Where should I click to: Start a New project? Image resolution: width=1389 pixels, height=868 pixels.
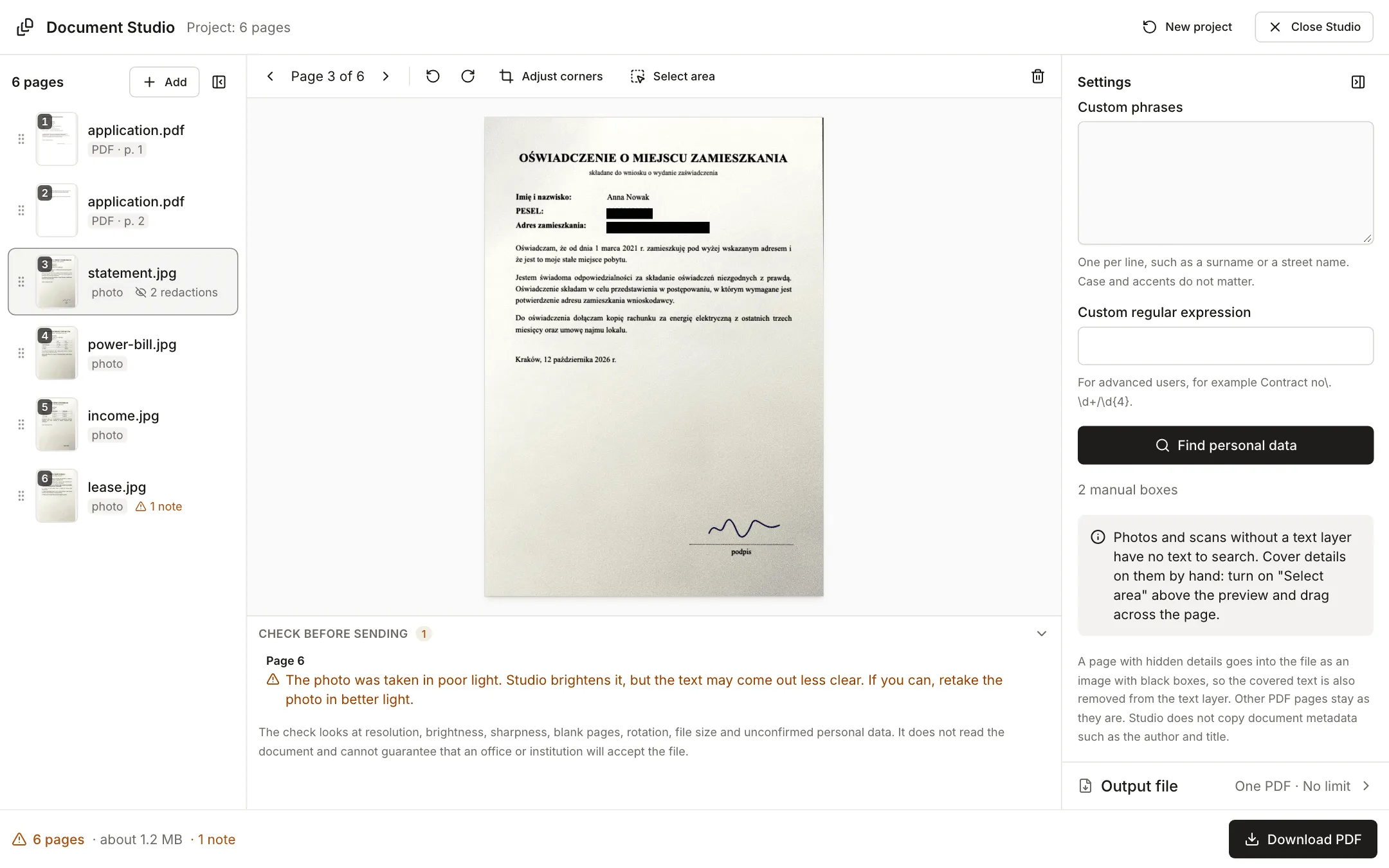tap(1187, 27)
